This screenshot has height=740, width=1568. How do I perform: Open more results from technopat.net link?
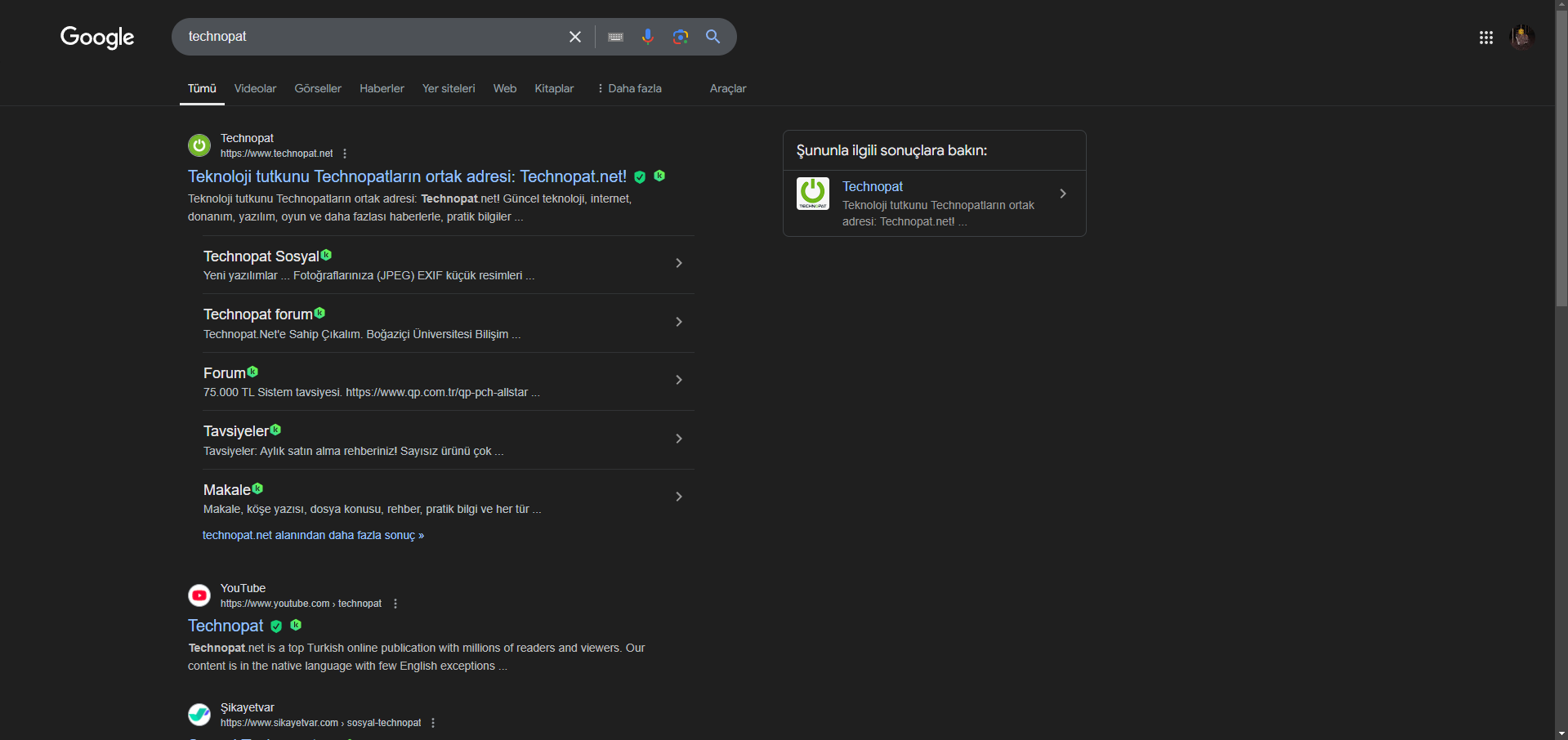[x=313, y=535]
